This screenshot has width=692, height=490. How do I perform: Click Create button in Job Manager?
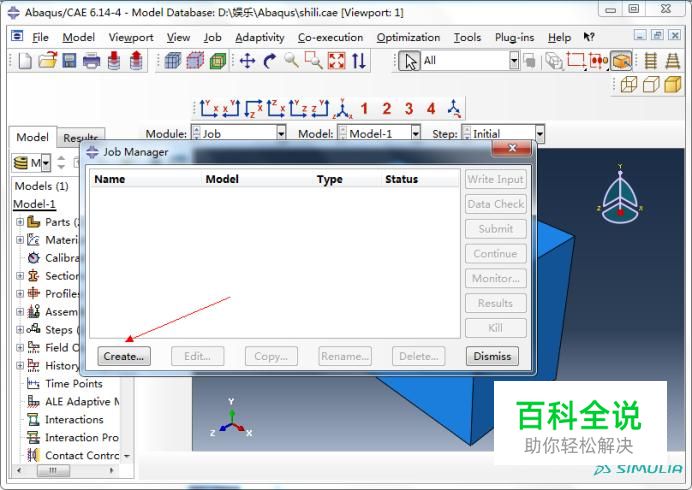pyautogui.click(x=124, y=356)
